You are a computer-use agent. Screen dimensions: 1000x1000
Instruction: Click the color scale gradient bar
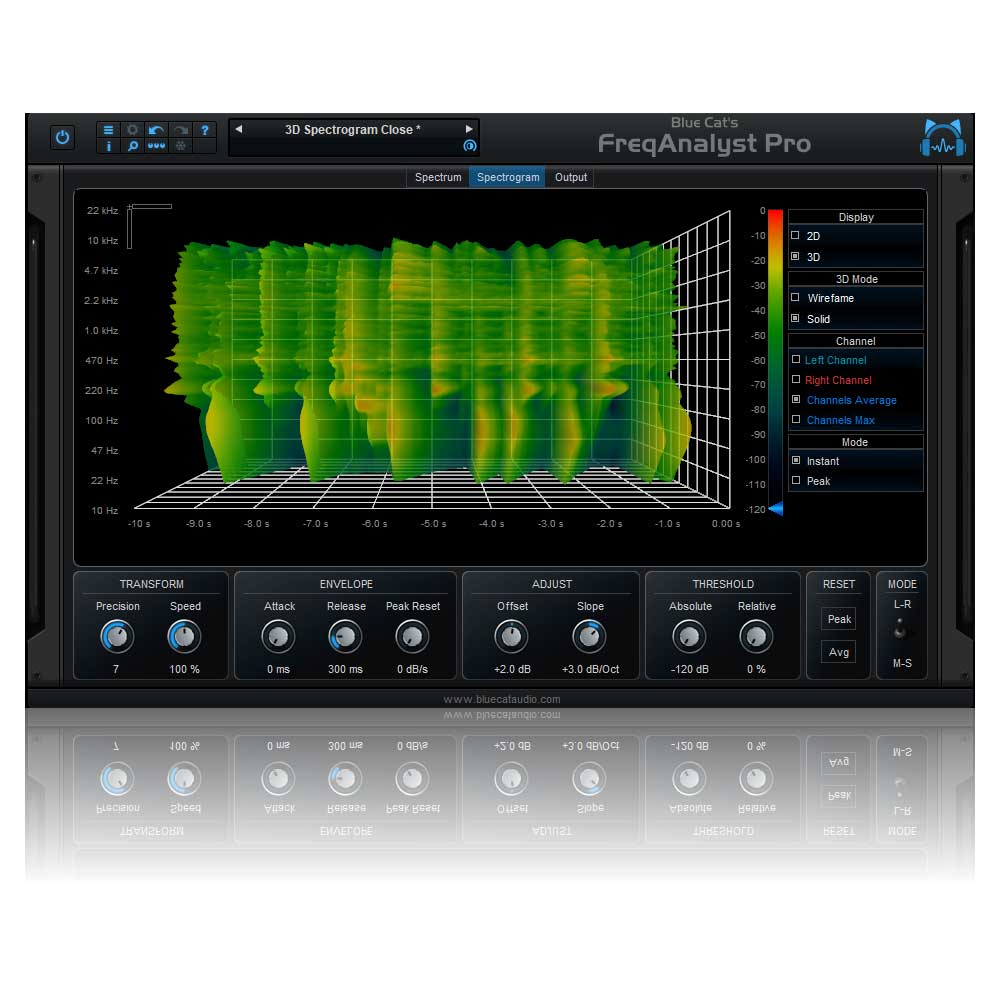click(x=776, y=357)
